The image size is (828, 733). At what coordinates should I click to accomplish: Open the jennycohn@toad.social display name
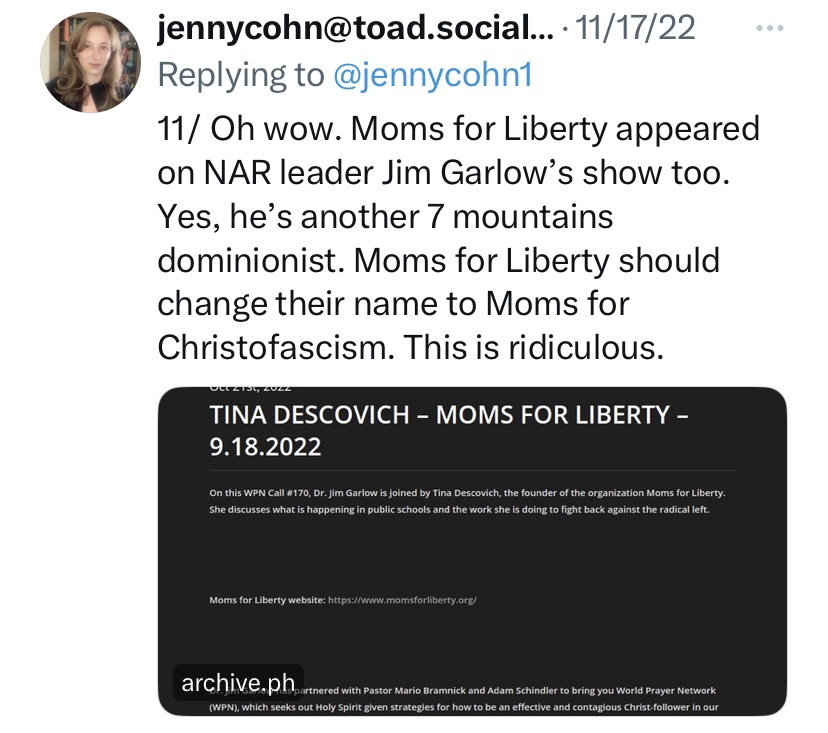coord(355,29)
